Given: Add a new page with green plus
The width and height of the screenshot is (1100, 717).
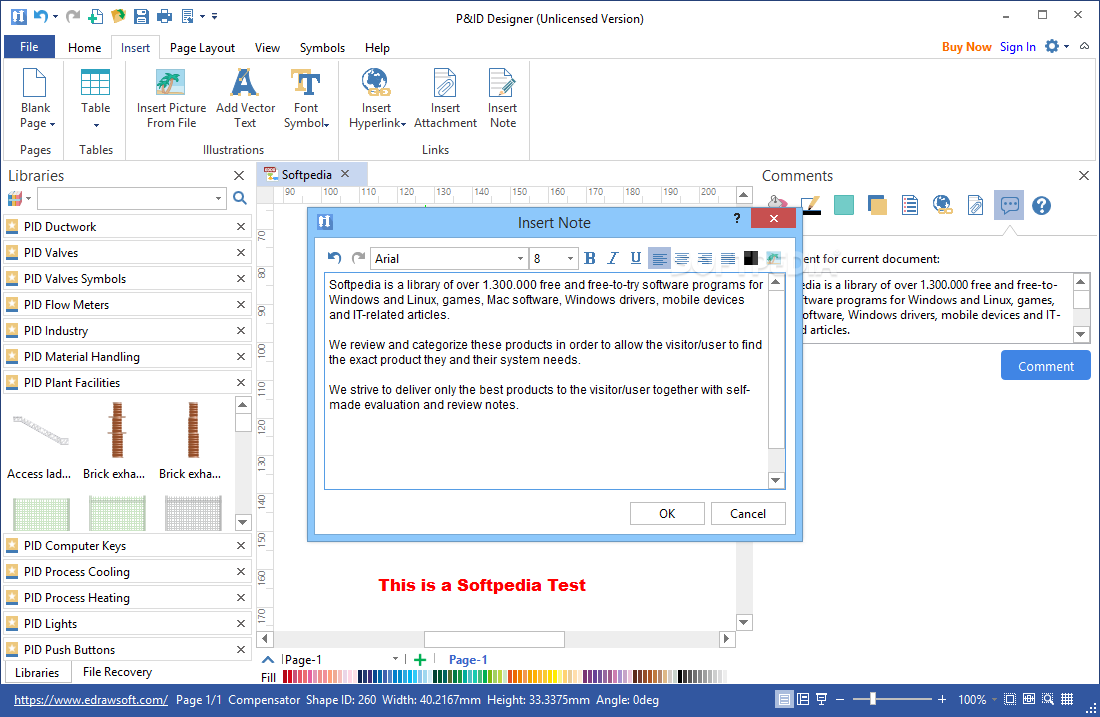Looking at the screenshot, I should point(420,659).
